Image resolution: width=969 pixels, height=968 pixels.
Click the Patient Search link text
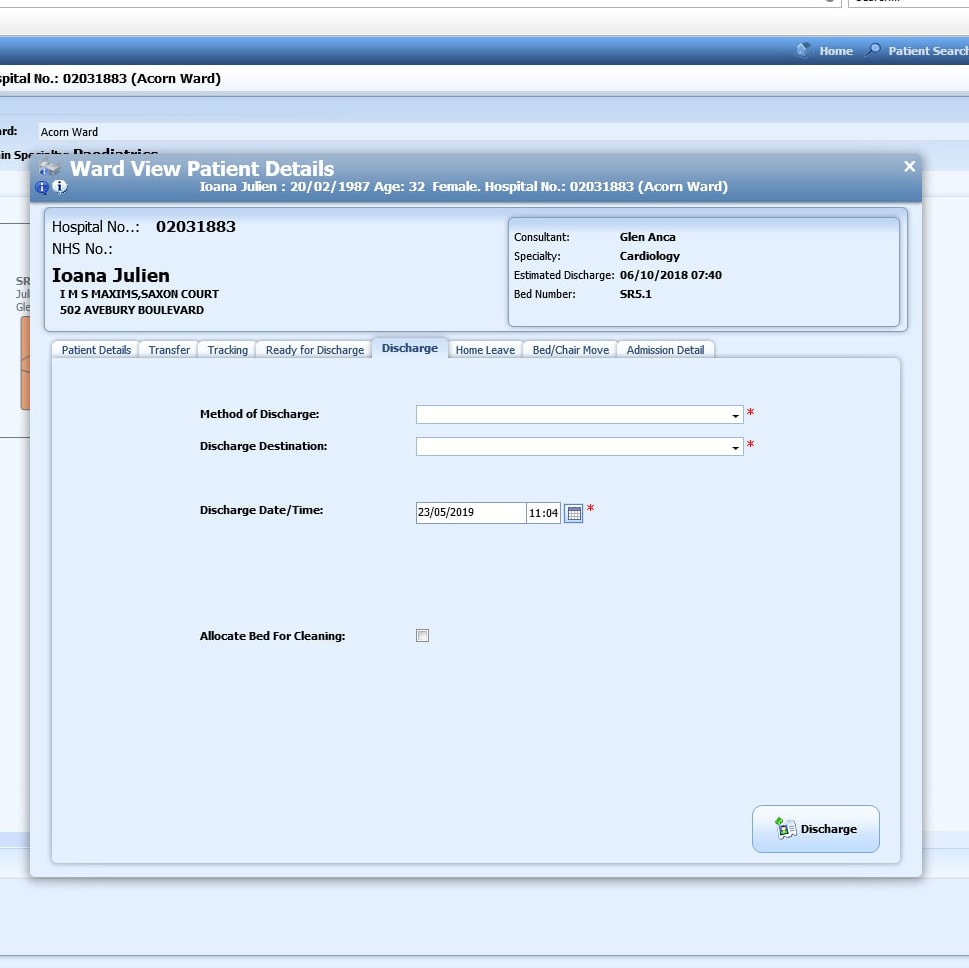tap(928, 51)
